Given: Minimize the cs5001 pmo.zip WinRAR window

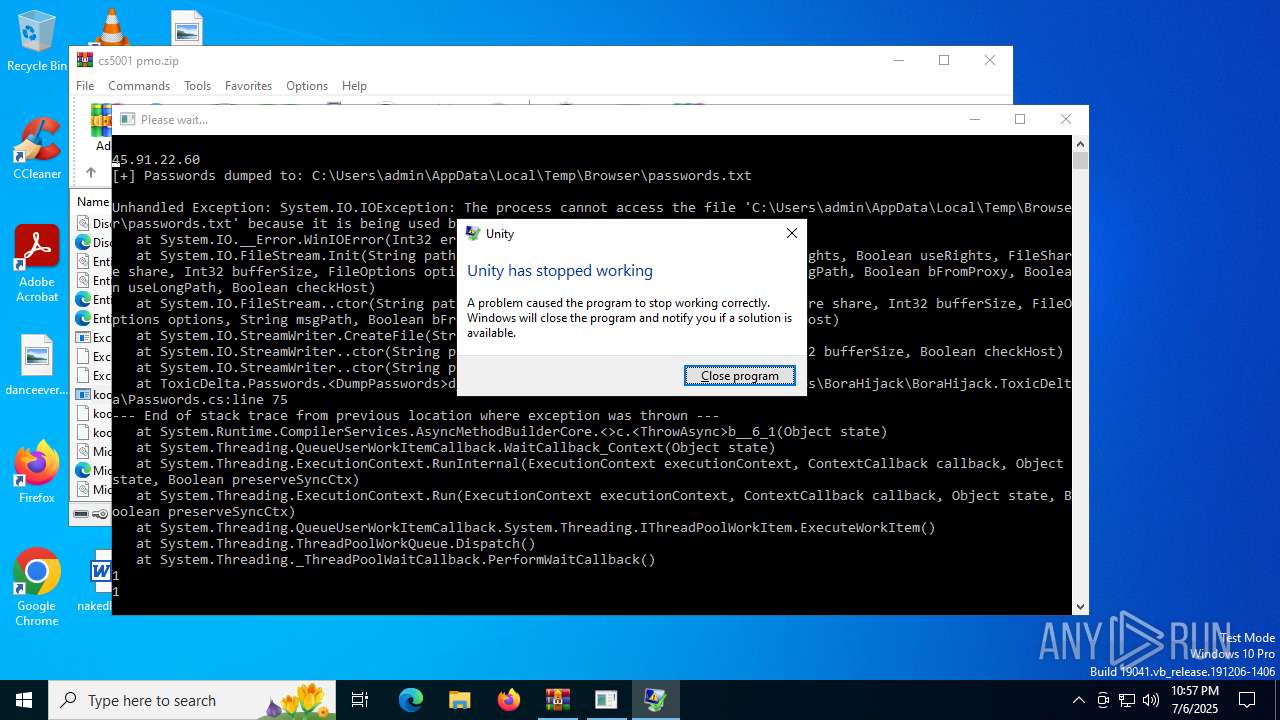Looking at the screenshot, I should (898, 60).
